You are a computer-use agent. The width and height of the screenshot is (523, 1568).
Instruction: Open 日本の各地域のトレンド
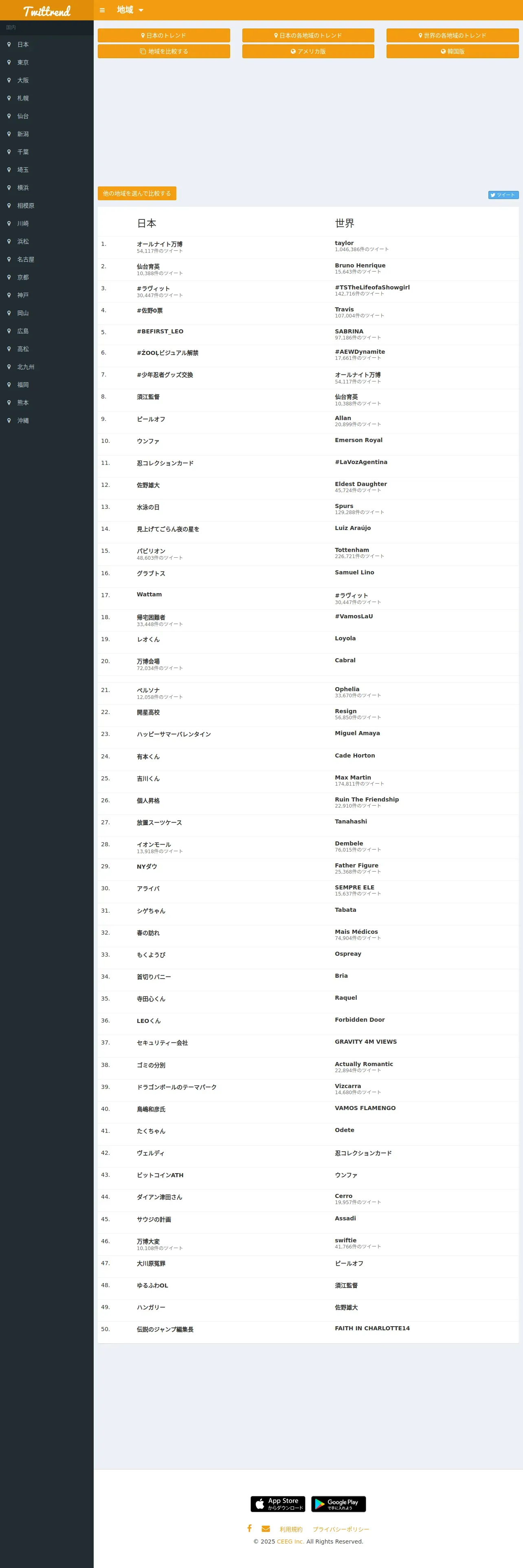pyautogui.click(x=308, y=35)
